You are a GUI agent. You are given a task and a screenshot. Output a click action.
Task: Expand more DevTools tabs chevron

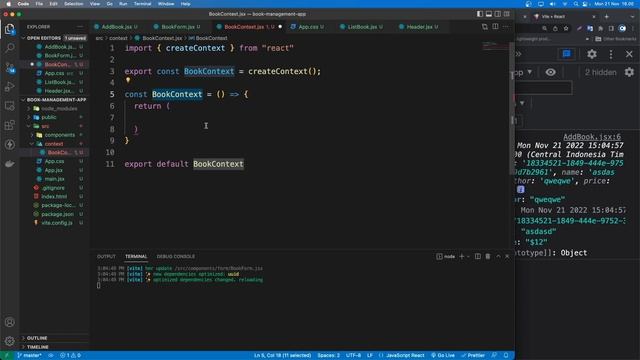(519, 54)
